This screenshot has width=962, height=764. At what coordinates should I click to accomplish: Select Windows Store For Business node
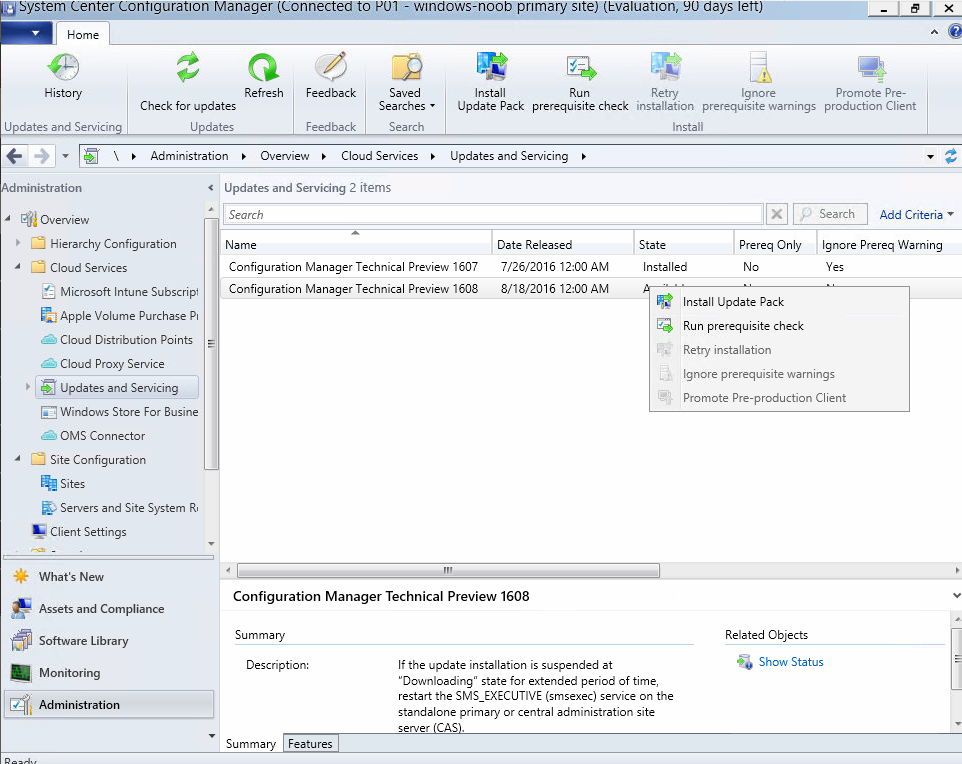[120, 412]
